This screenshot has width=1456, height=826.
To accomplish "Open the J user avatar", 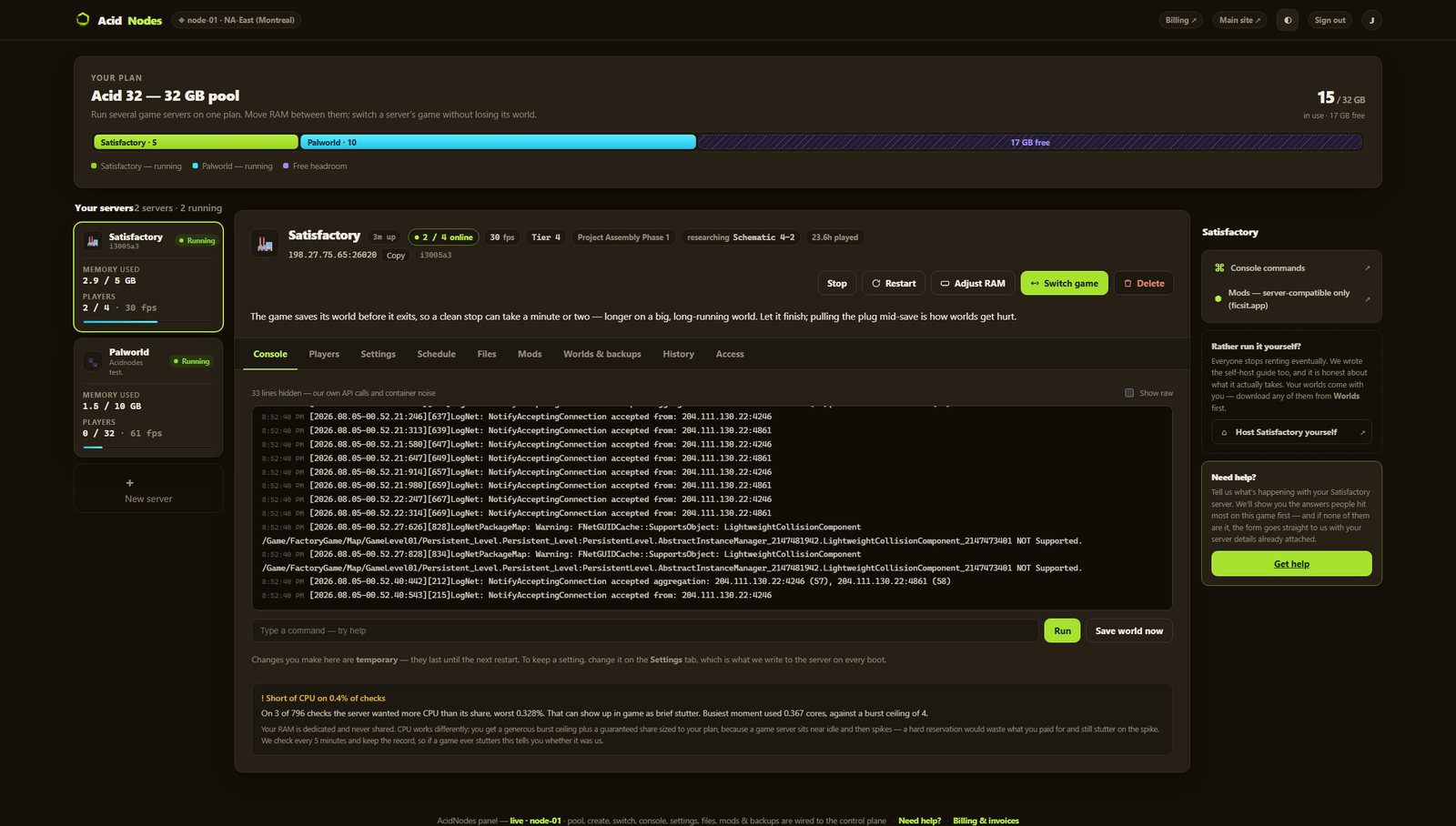I will pos(1371,20).
